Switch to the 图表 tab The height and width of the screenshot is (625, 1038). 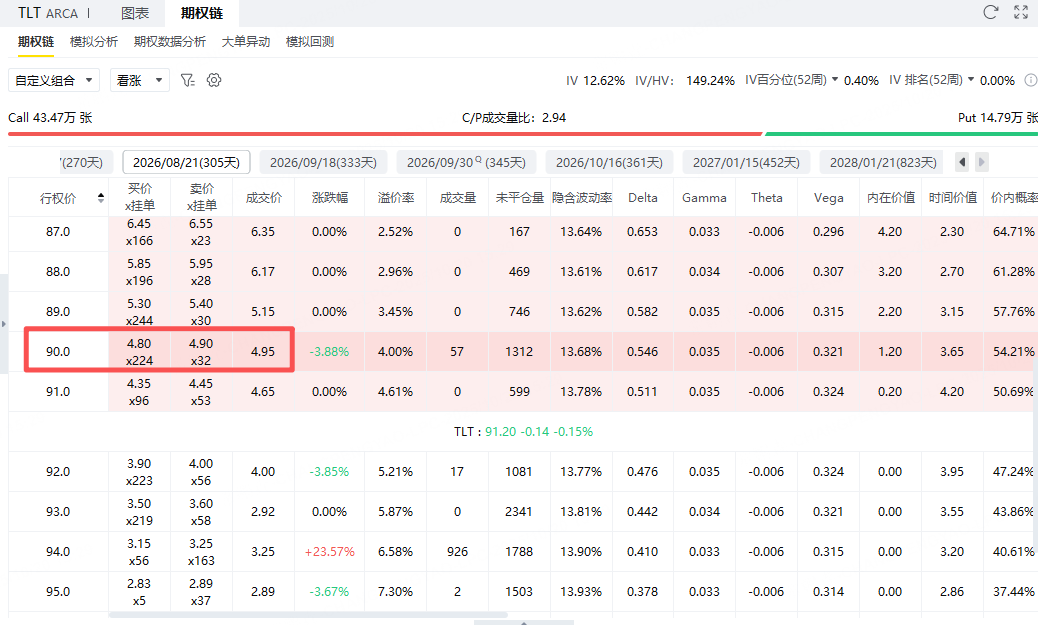(135, 13)
